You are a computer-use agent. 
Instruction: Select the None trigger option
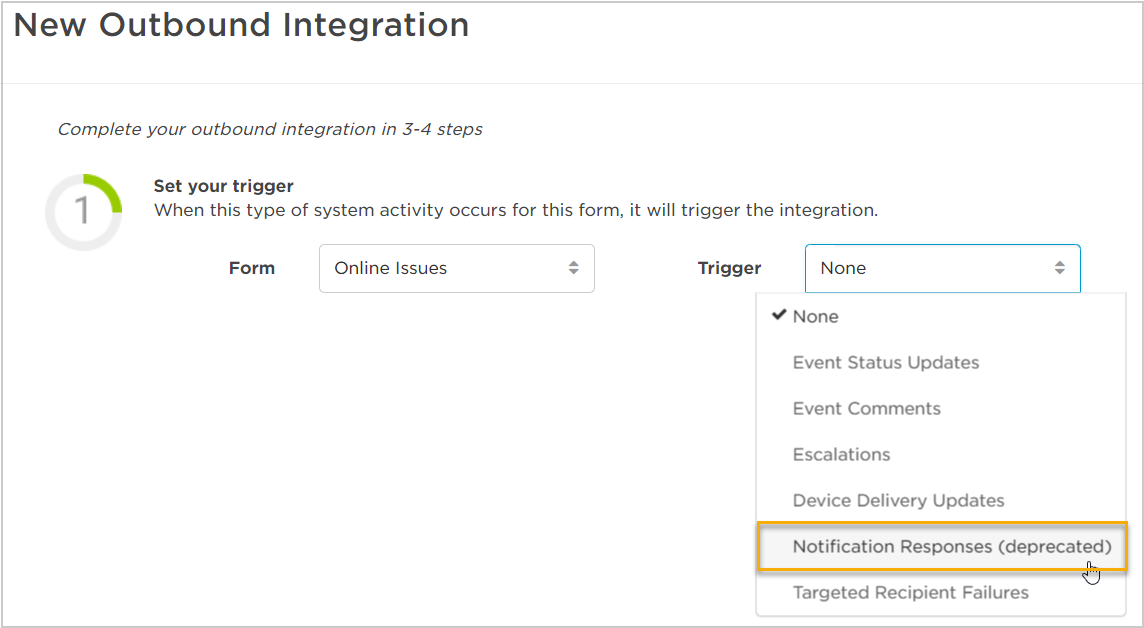point(941,317)
